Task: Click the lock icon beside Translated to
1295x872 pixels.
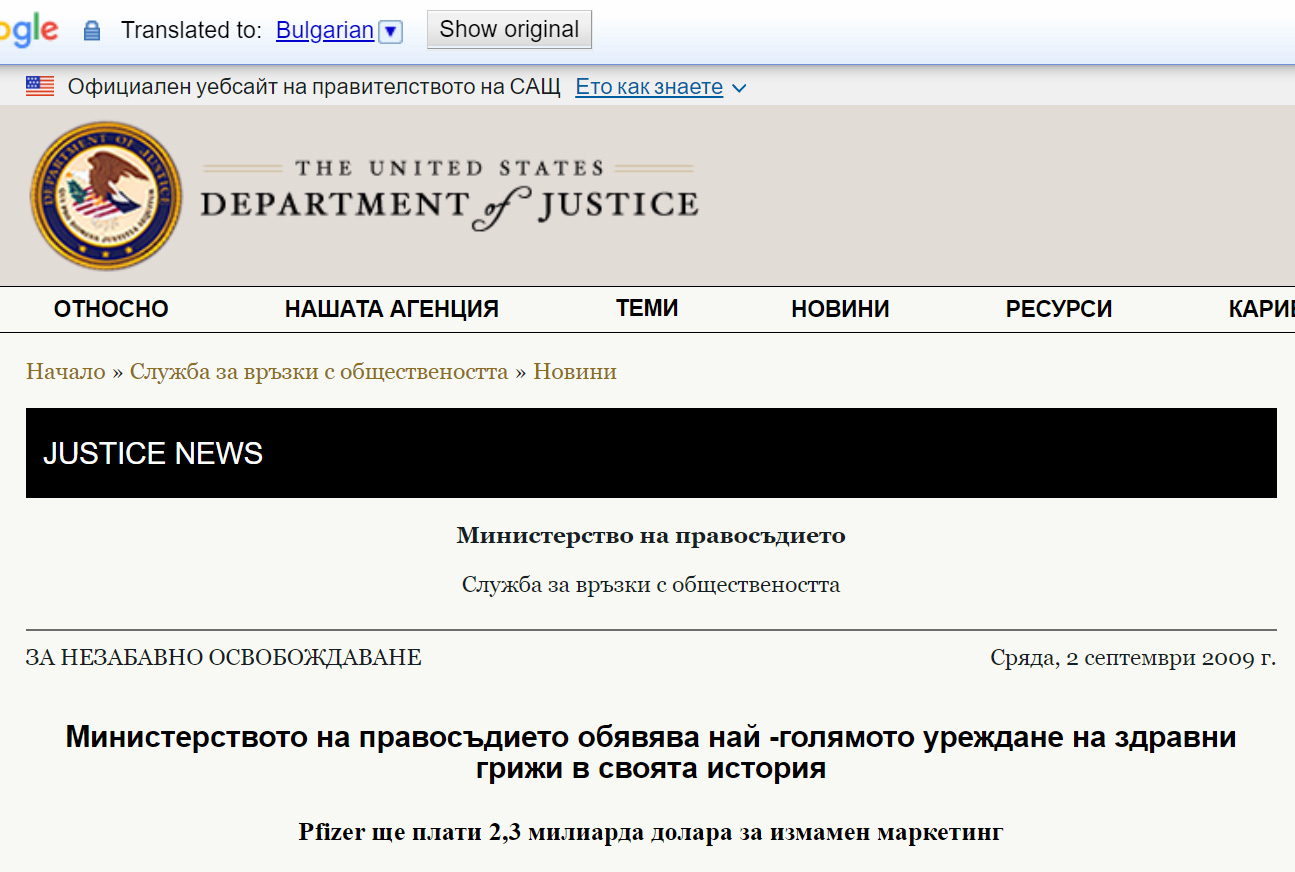Action: pyautogui.click(x=92, y=31)
